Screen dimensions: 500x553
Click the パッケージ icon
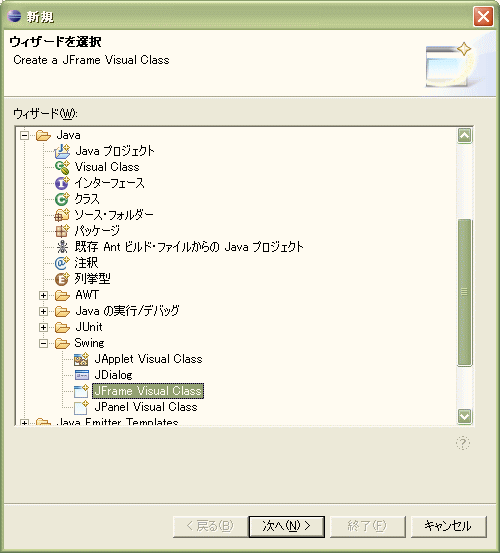point(62,231)
